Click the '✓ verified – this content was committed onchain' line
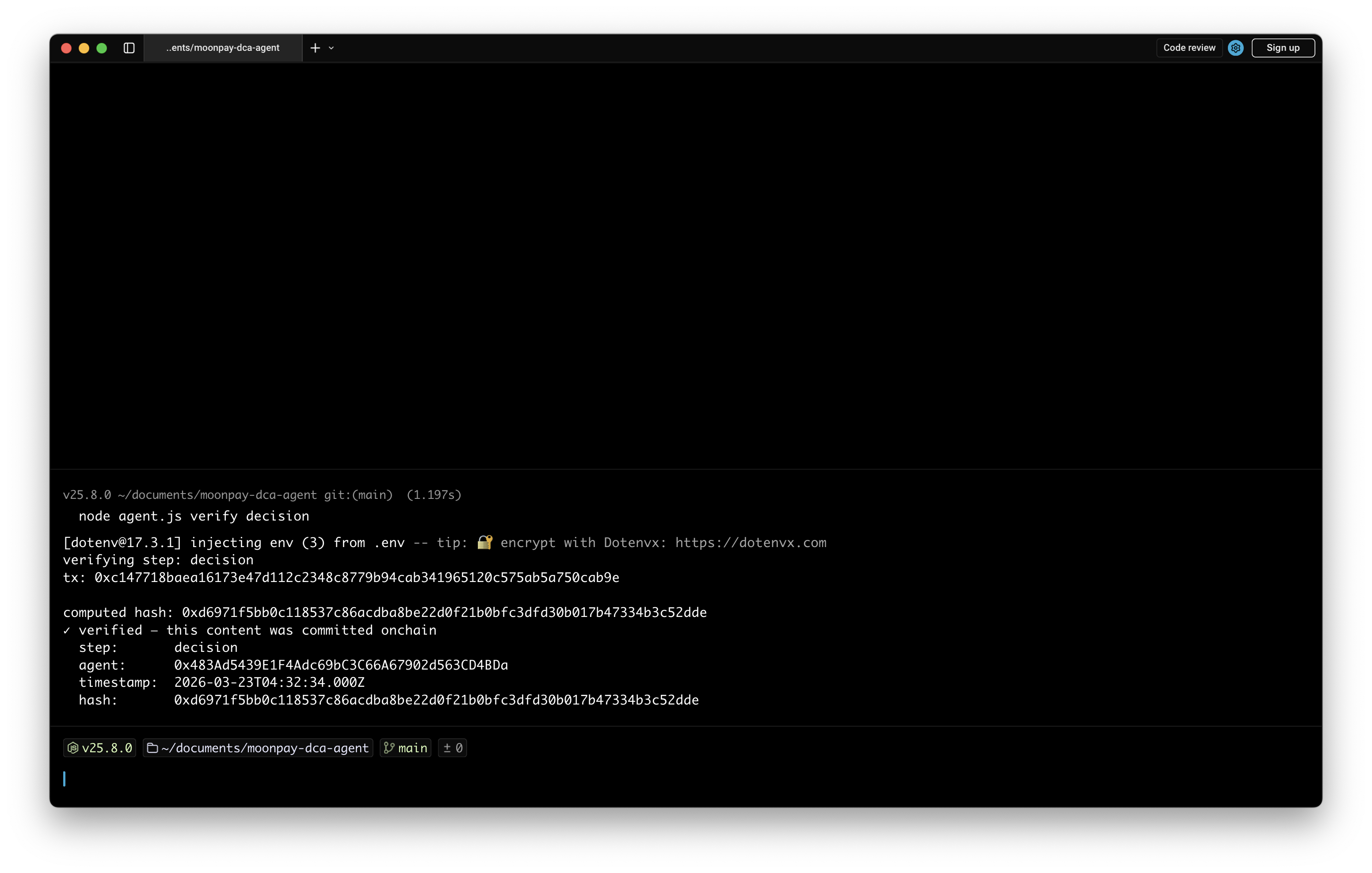The image size is (1372, 873). click(250, 630)
